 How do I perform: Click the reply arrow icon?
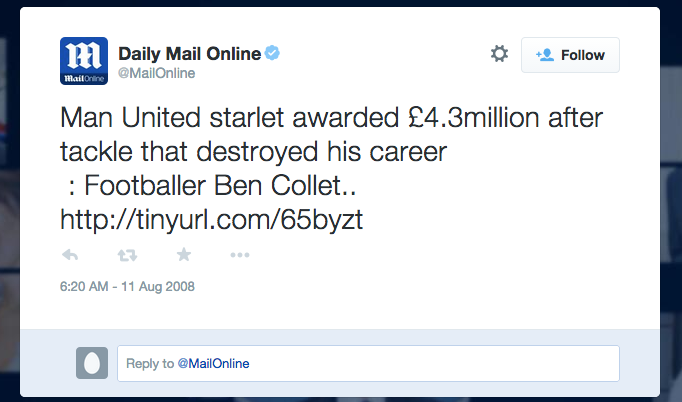pos(70,255)
